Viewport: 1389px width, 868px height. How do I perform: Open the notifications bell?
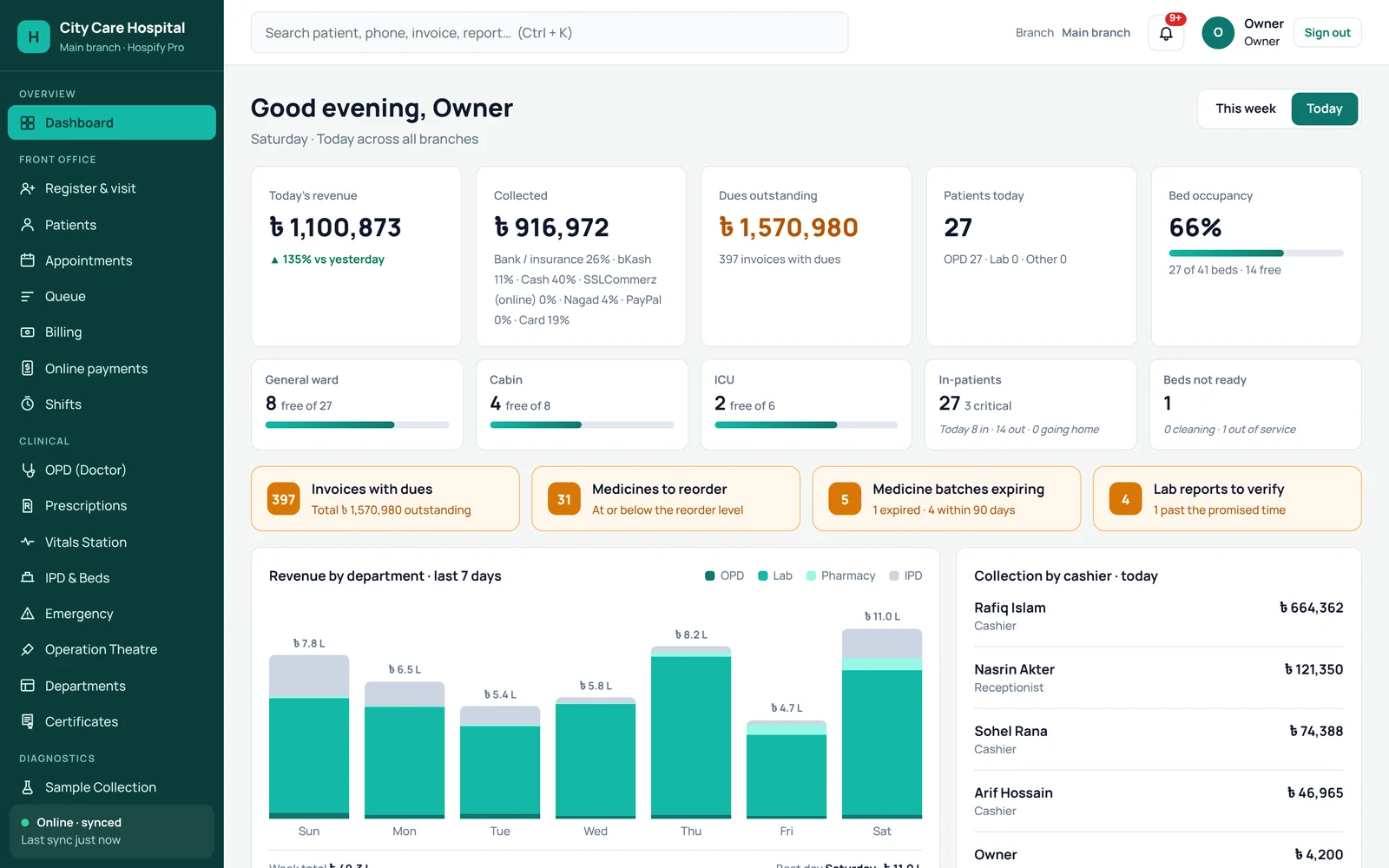tap(1166, 33)
